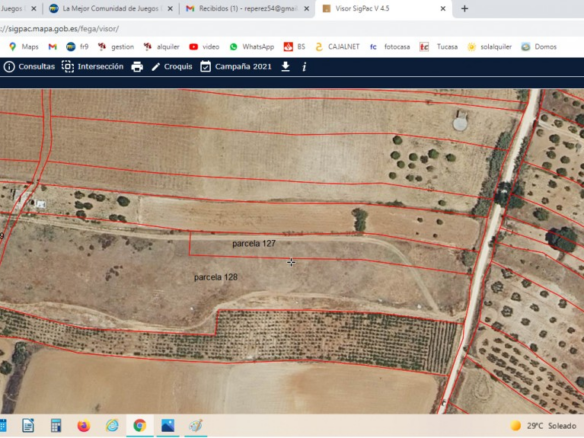Open the WhatsApp bookmark
The width and height of the screenshot is (584, 438).
(x=252, y=47)
